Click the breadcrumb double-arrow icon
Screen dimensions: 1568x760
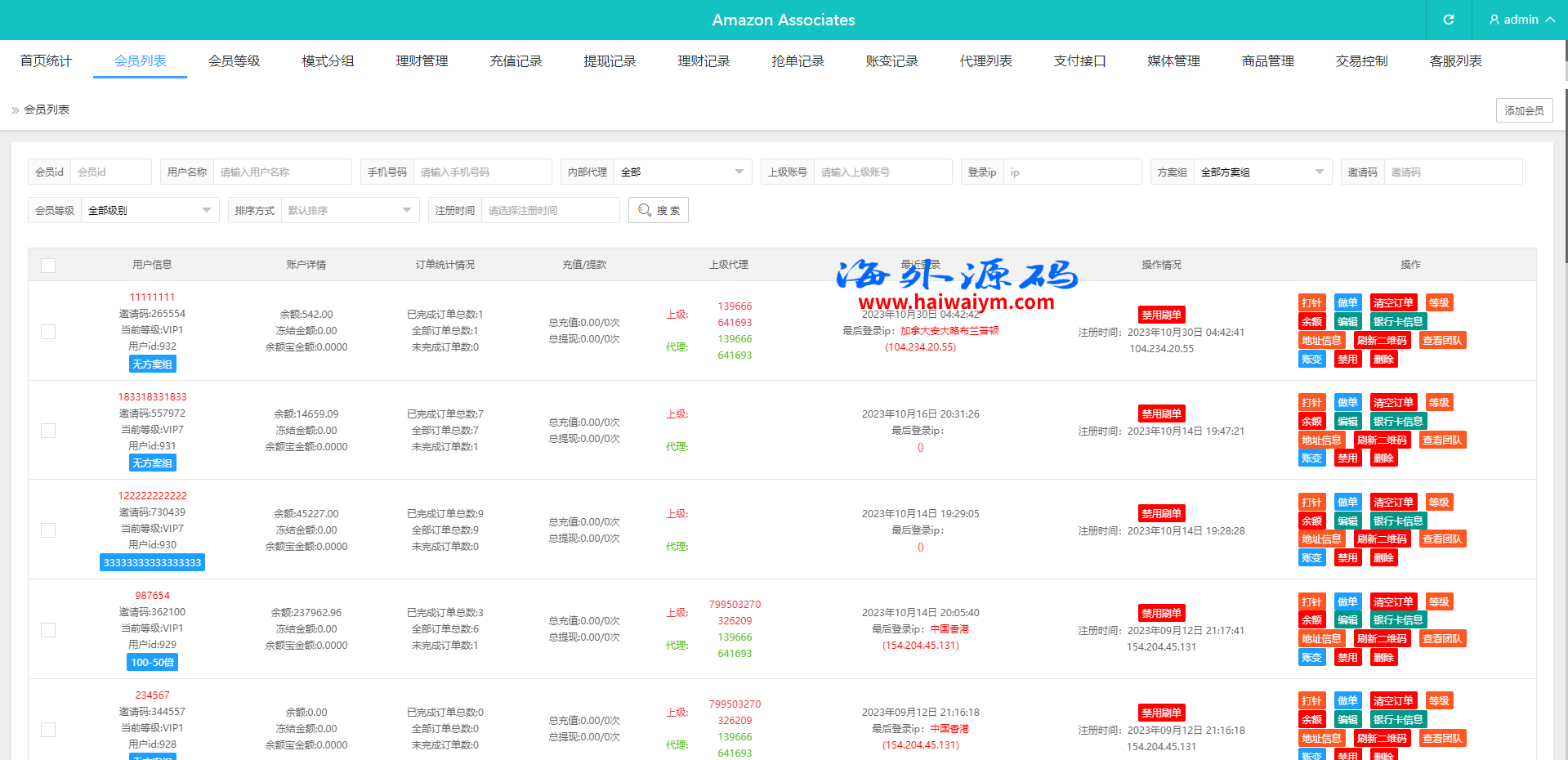tap(15, 110)
